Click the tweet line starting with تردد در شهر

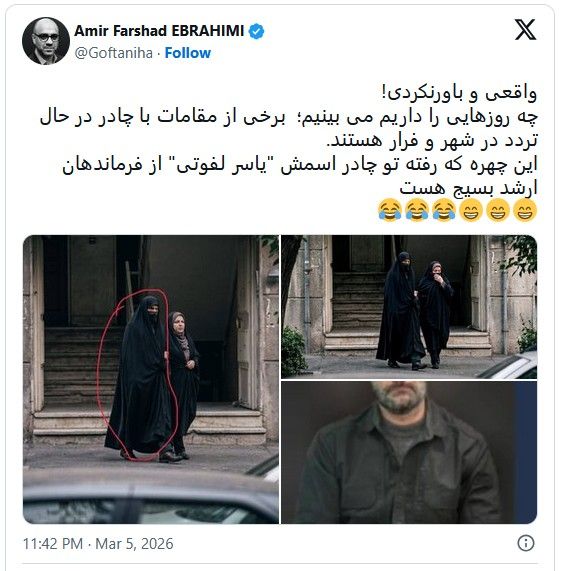432,141
